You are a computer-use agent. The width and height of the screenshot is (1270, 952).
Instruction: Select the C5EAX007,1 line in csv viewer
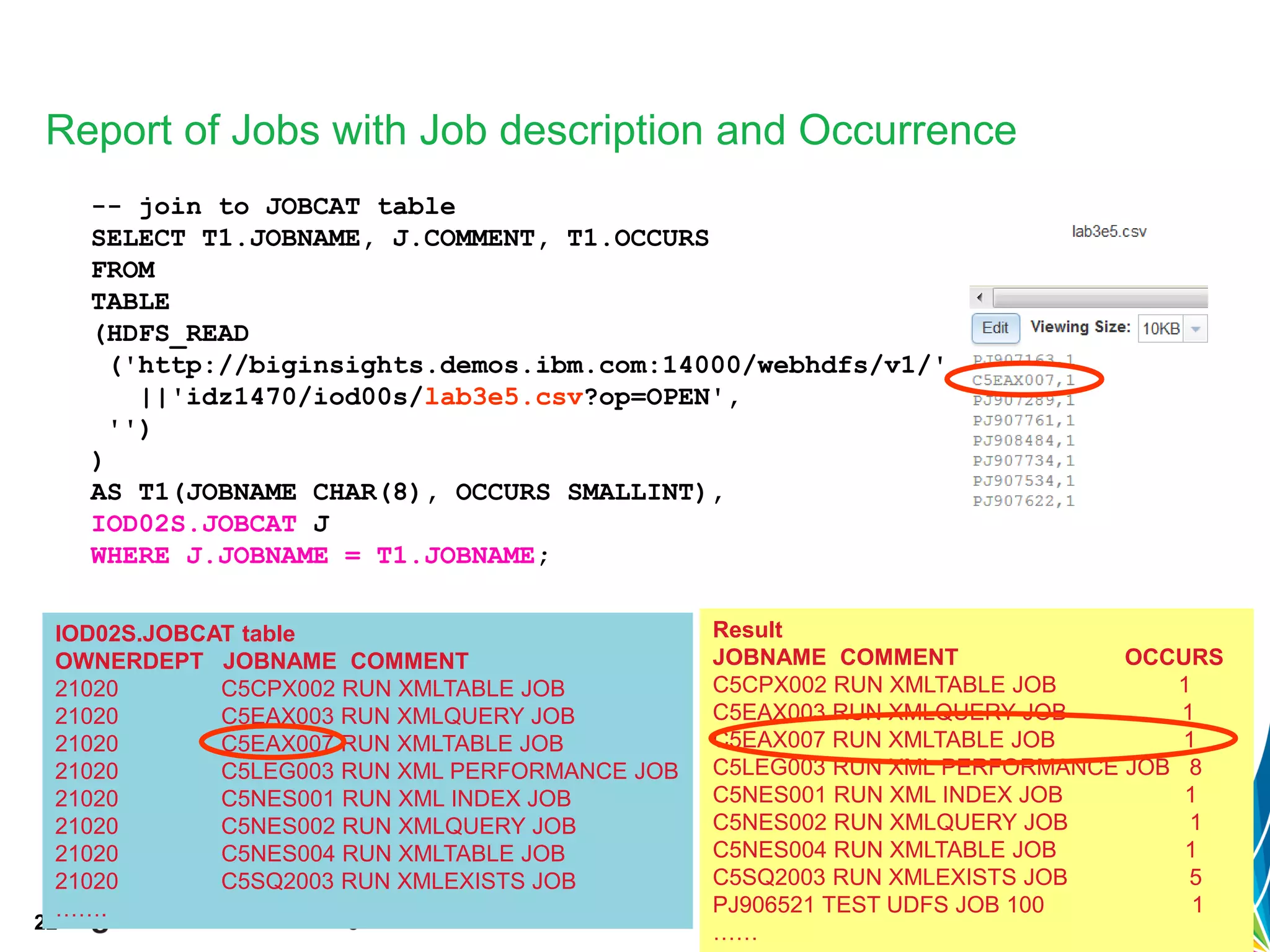click(1023, 380)
